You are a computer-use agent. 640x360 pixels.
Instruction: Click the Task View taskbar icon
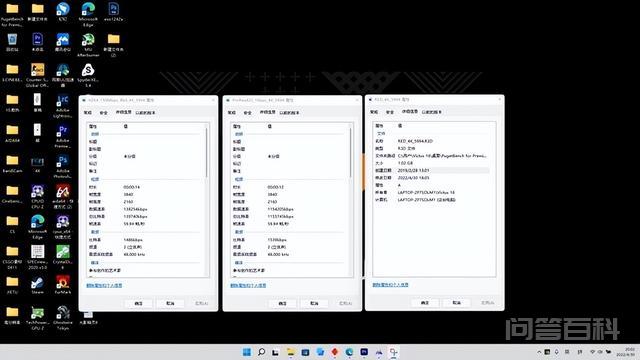click(x=276, y=352)
